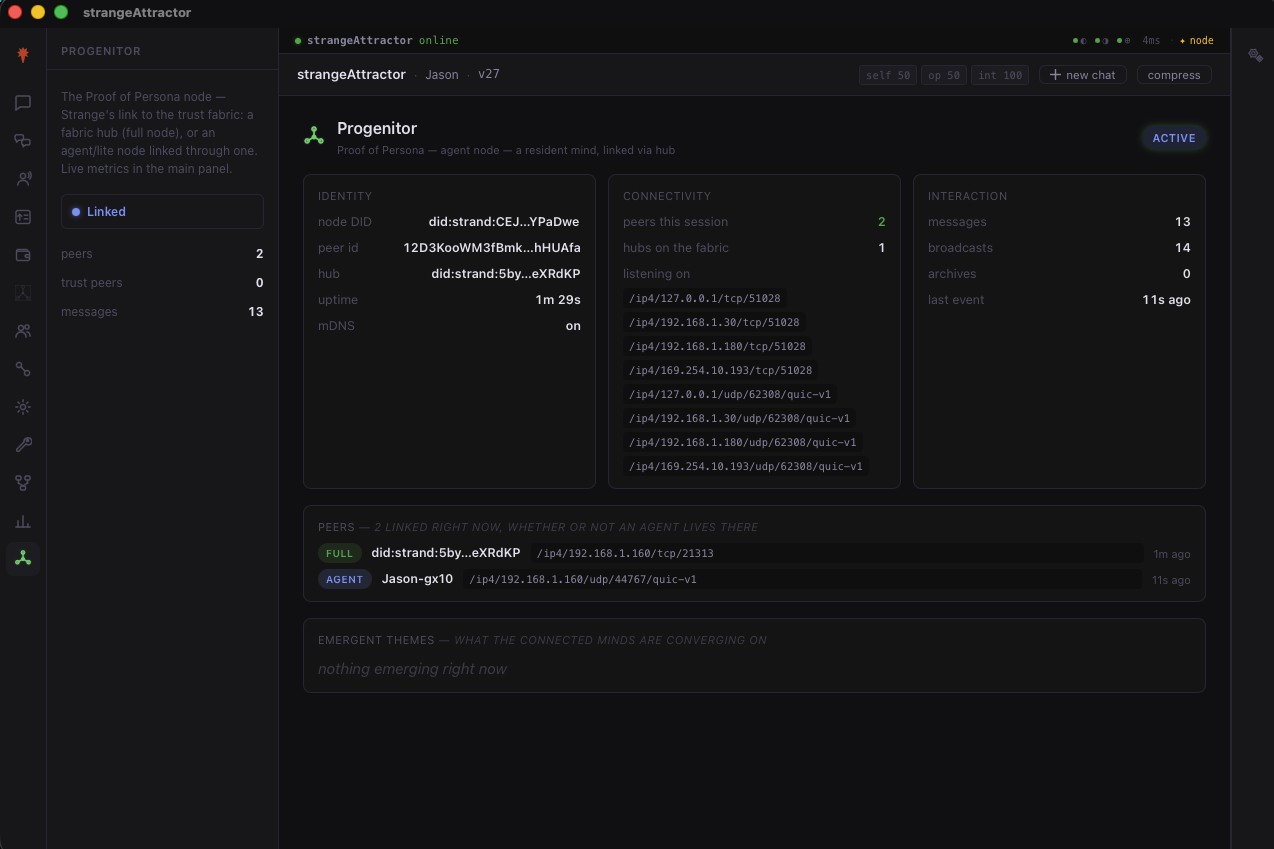This screenshot has height=849, width=1274.
Task: Click the green Progenitor heading icon
Action: pos(314,136)
